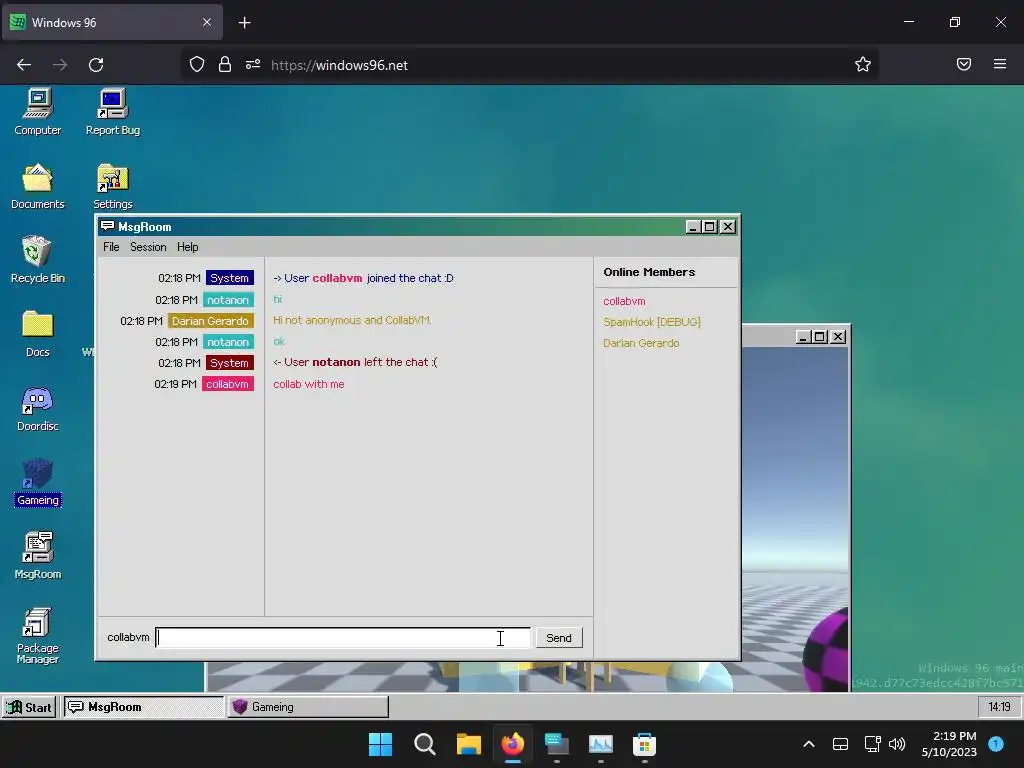Select collabvm in Online Members list

[624, 301]
